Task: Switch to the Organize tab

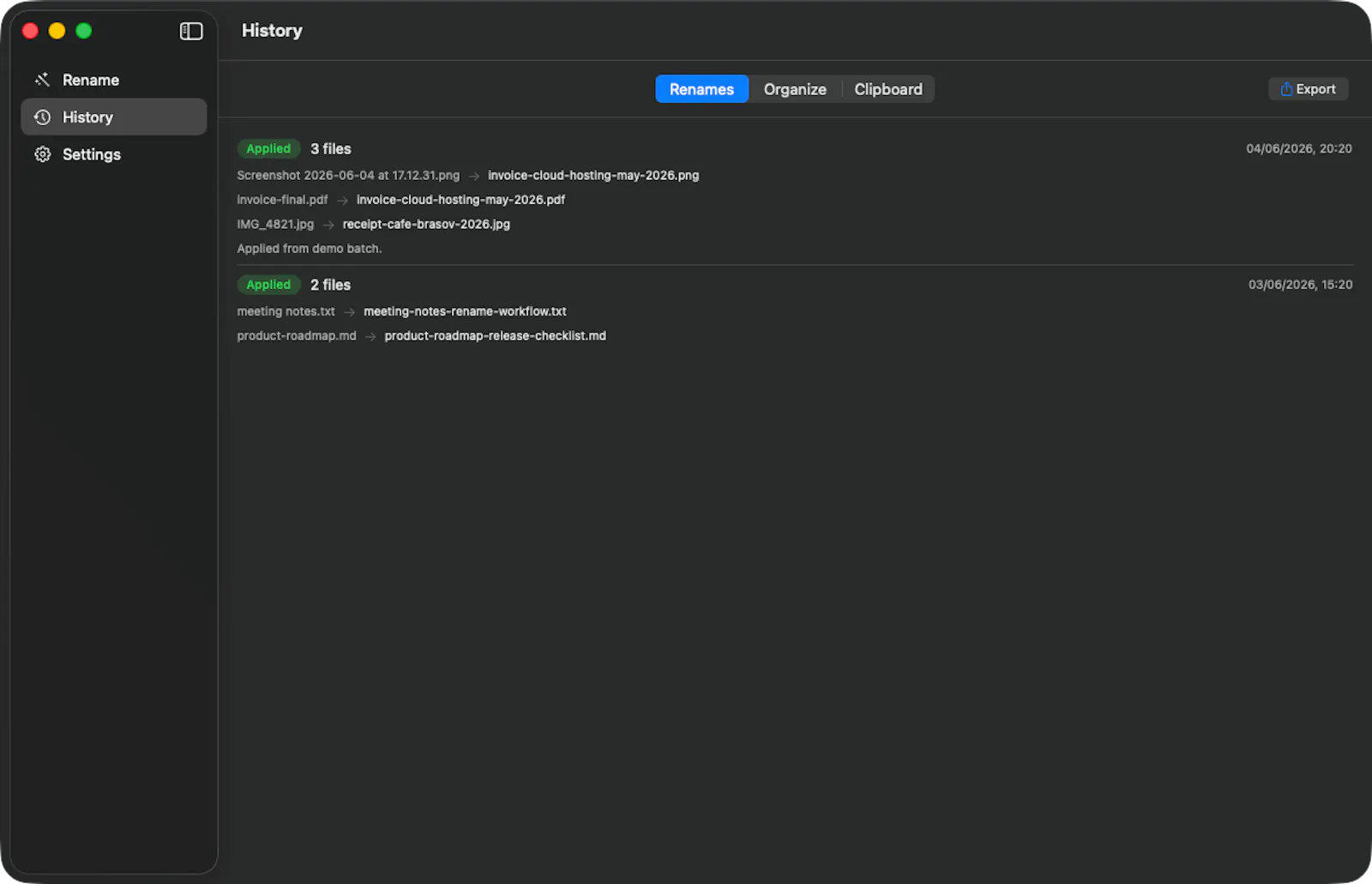Action: point(795,89)
